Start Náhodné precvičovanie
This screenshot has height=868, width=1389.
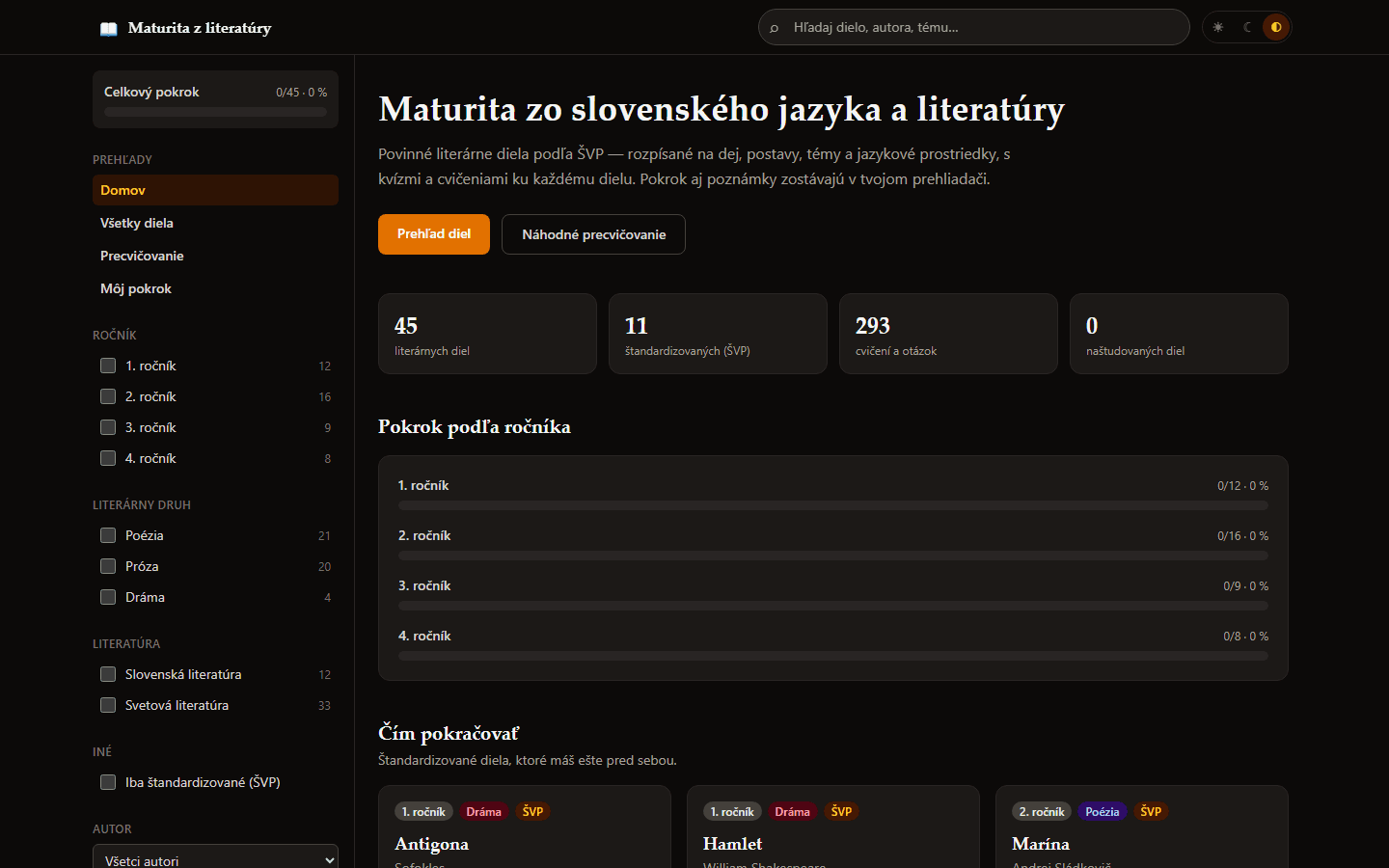tap(593, 234)
